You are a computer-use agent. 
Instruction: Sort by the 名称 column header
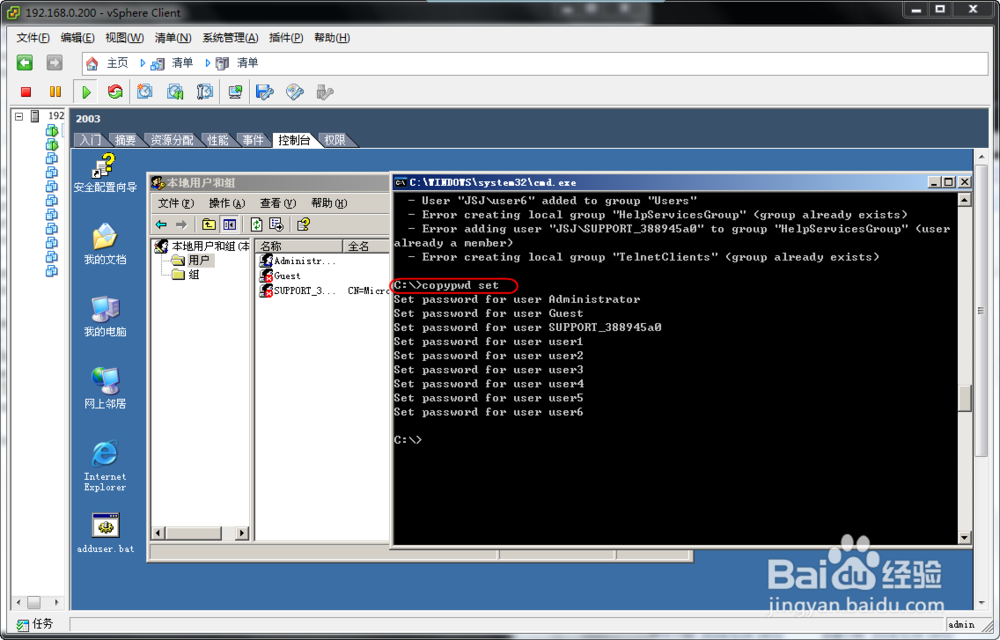[298, 246]
